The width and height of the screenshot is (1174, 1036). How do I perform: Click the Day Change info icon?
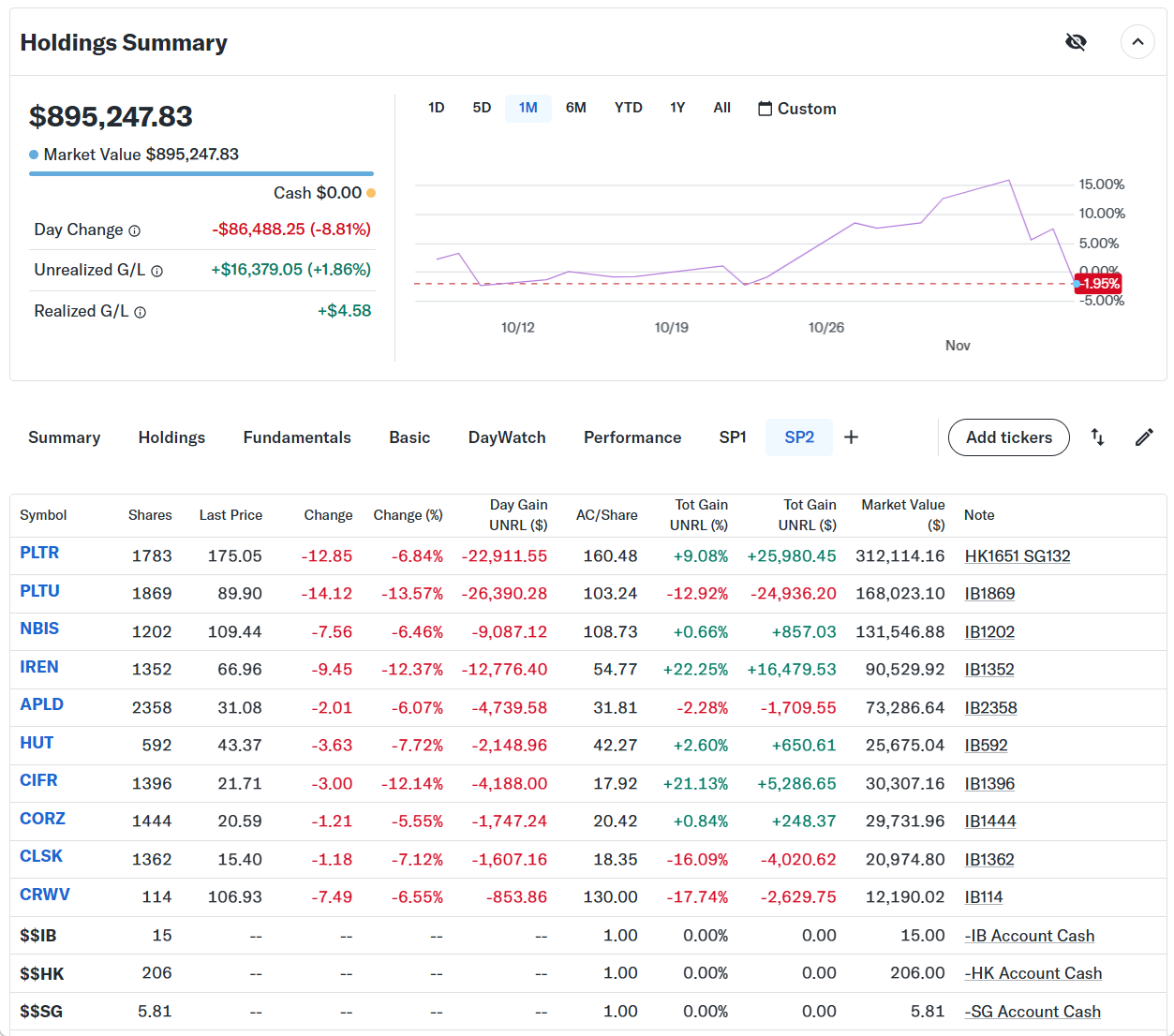134,231
